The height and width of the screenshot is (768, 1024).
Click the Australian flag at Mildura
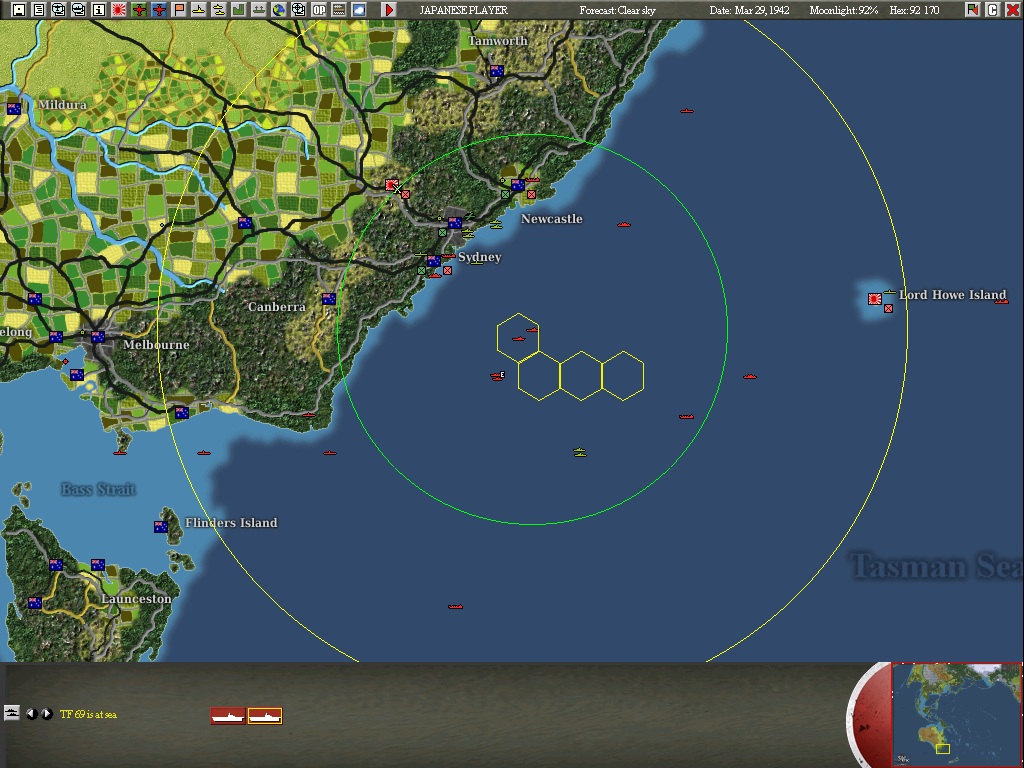[14, 108]
